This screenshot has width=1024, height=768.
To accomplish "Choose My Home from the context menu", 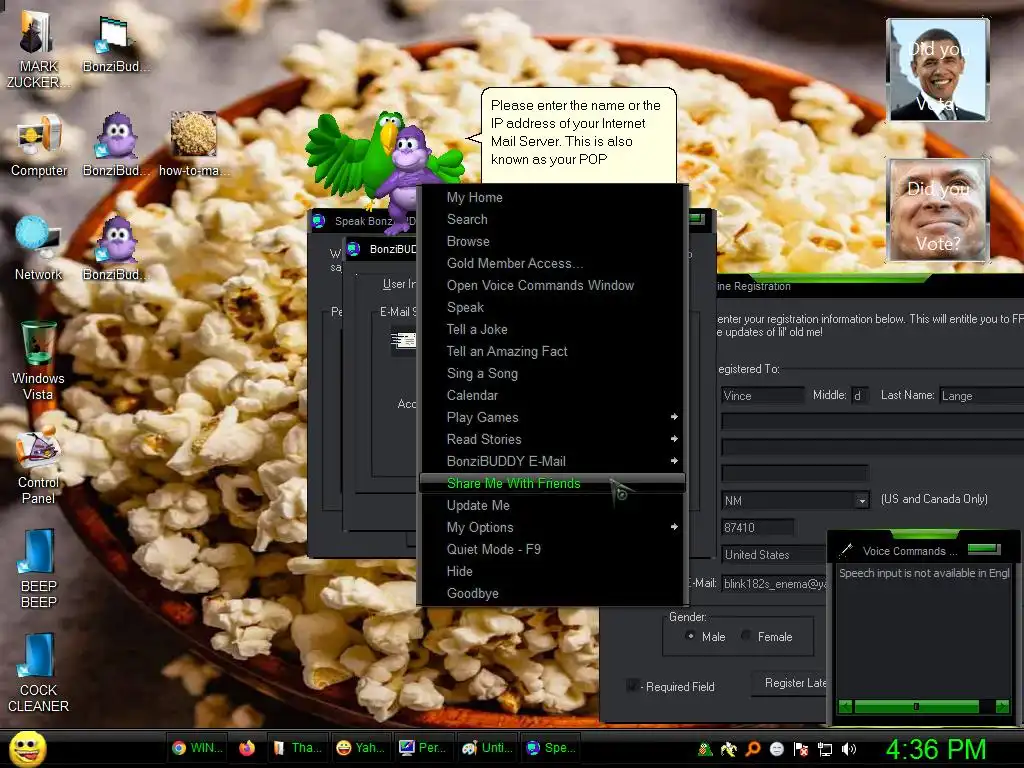I will 552,197.
